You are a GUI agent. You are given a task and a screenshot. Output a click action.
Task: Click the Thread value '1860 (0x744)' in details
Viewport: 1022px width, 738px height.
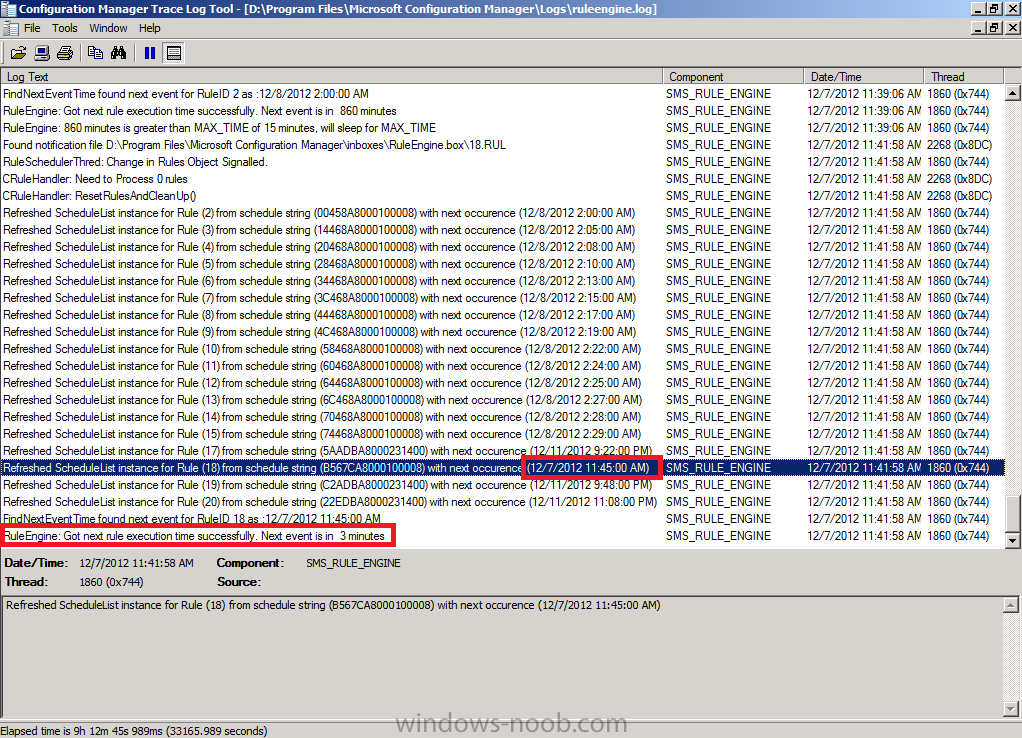pos(111,582)
